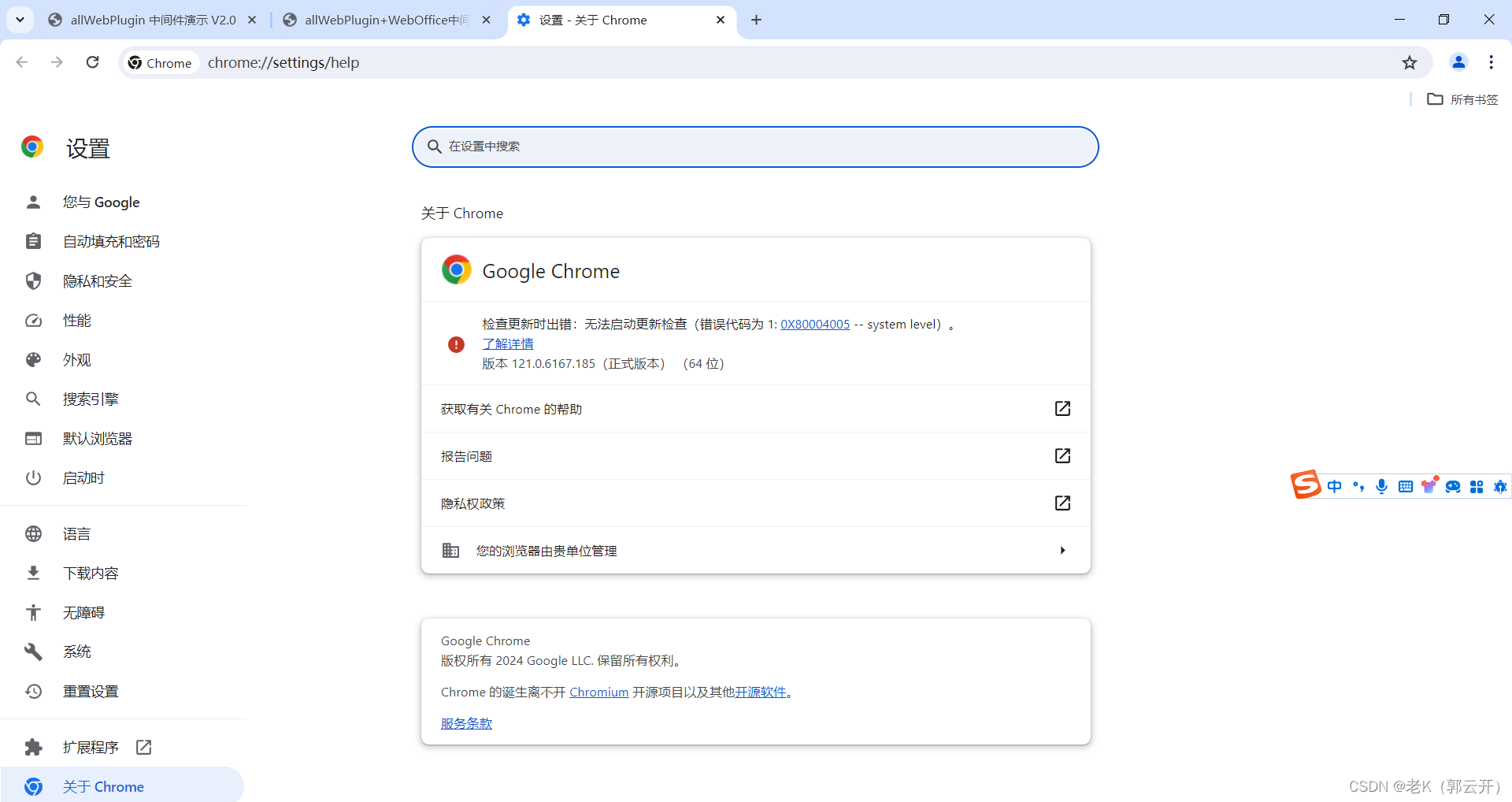Open the 服务条款 link

pos(466,724)
